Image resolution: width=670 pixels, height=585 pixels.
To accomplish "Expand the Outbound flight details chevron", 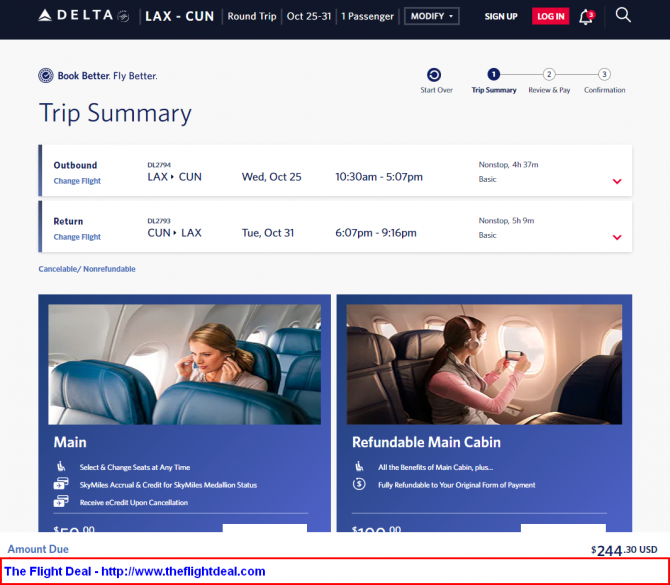I will [617, 181].
